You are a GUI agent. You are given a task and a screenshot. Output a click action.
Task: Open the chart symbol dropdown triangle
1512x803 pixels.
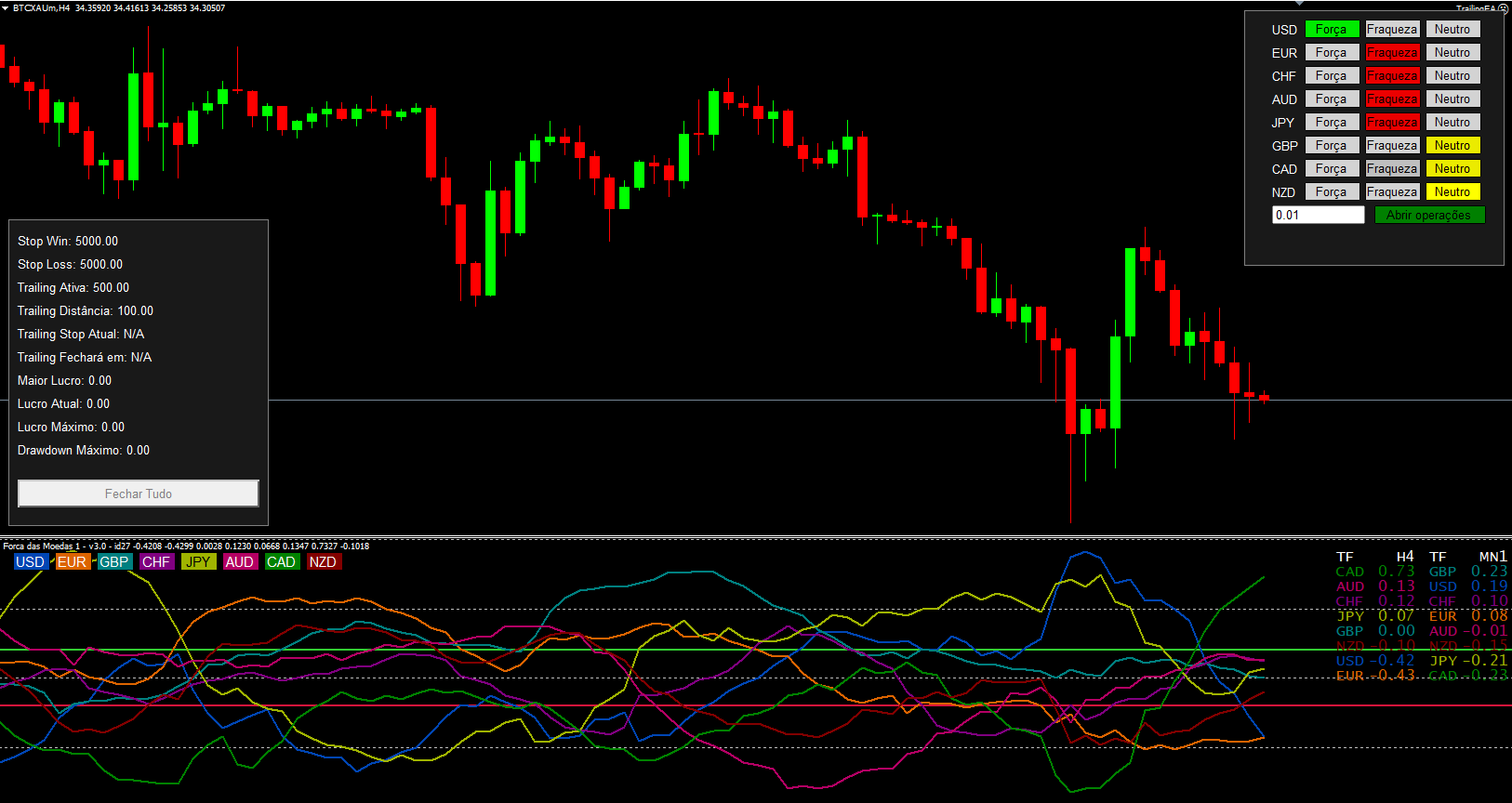[6, 8]
